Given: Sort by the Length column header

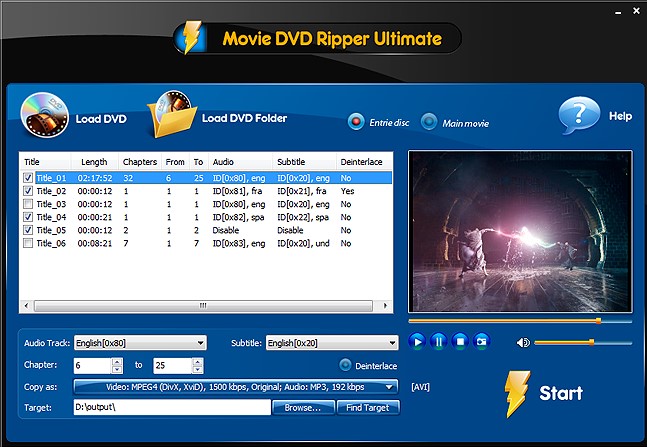Looking at the screenshot, I should [95, 162].
